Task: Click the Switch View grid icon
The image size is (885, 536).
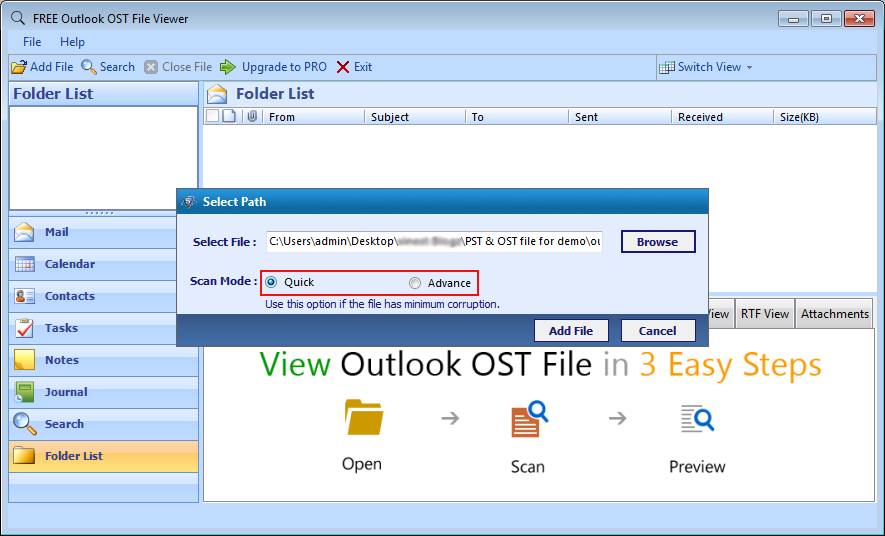Action: (667, 67)
